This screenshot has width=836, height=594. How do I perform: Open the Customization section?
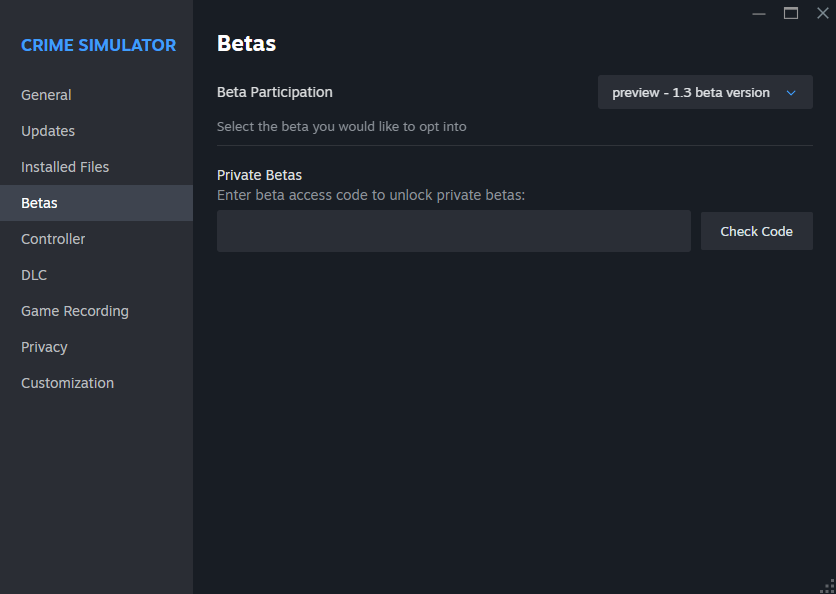(x=67, y=383)
